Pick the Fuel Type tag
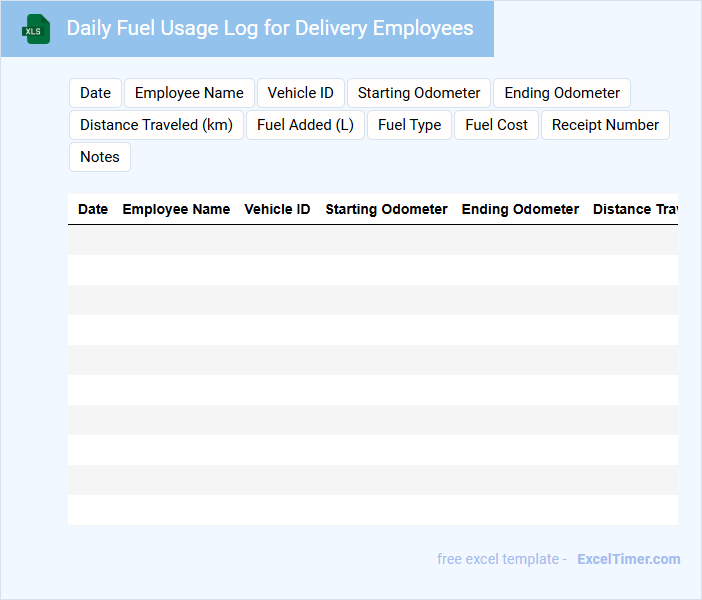Screen dimensions: 702x600 tap(409, 125)
